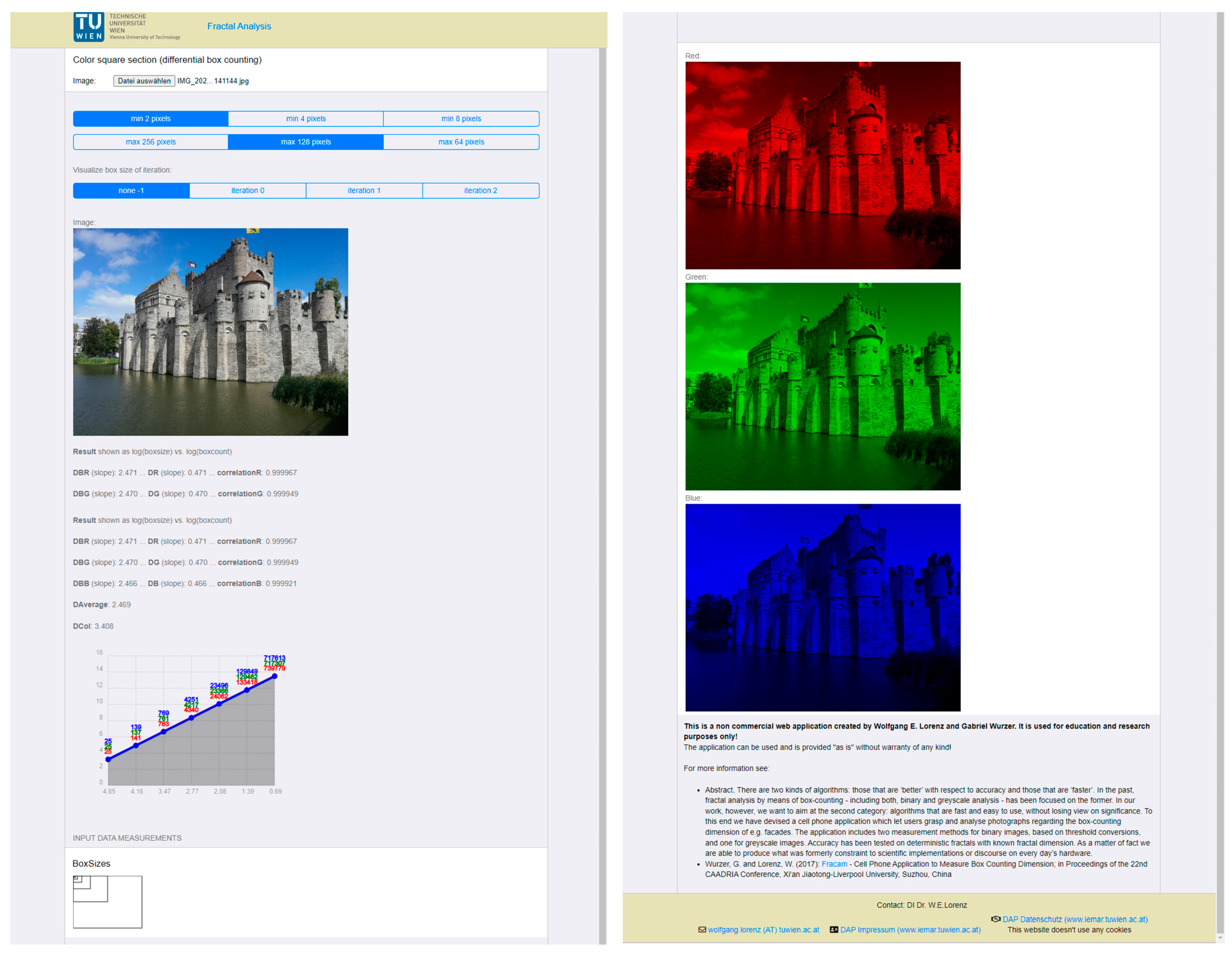Click the original castle photo
The image size is (1232, 956).
[210, 332]
